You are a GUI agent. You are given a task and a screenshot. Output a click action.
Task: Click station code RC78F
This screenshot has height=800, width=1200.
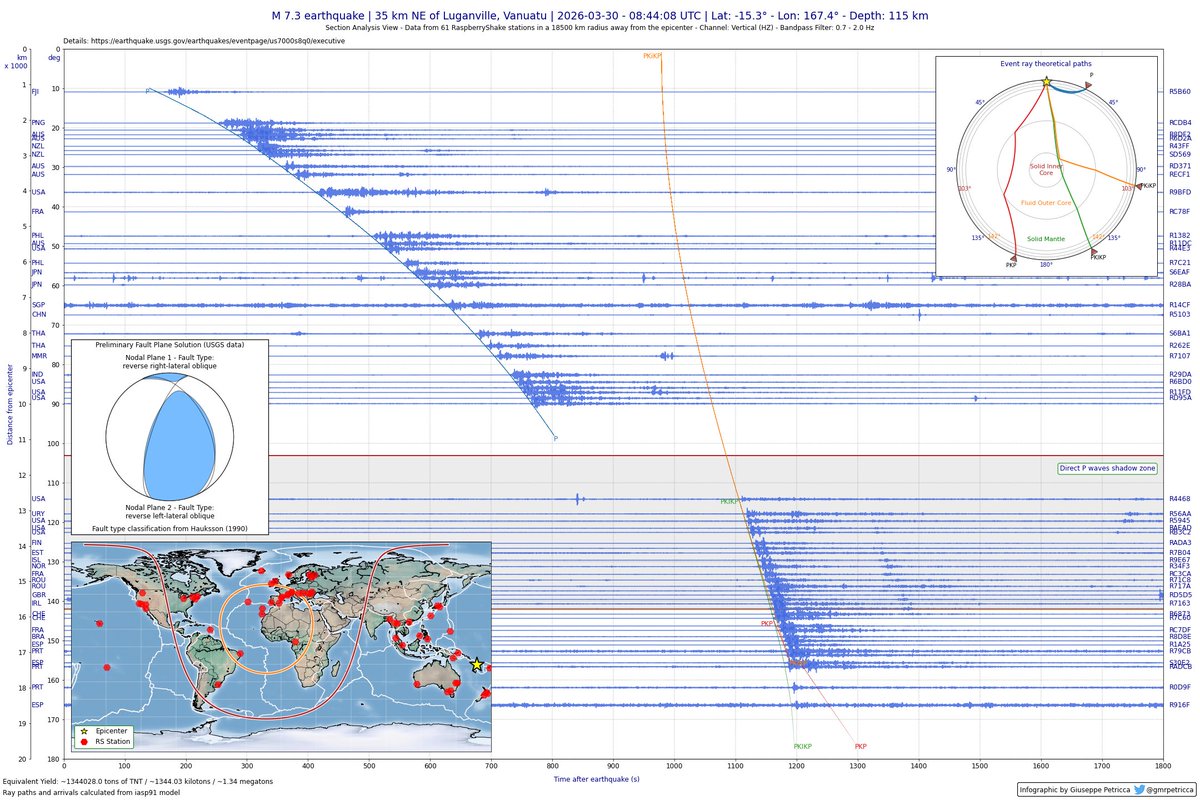(1180, 211)
